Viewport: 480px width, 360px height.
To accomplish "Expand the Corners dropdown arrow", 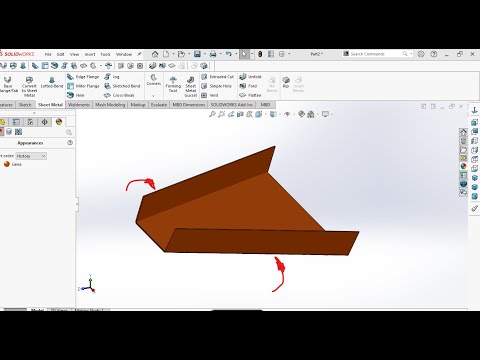I will [154, 96].
